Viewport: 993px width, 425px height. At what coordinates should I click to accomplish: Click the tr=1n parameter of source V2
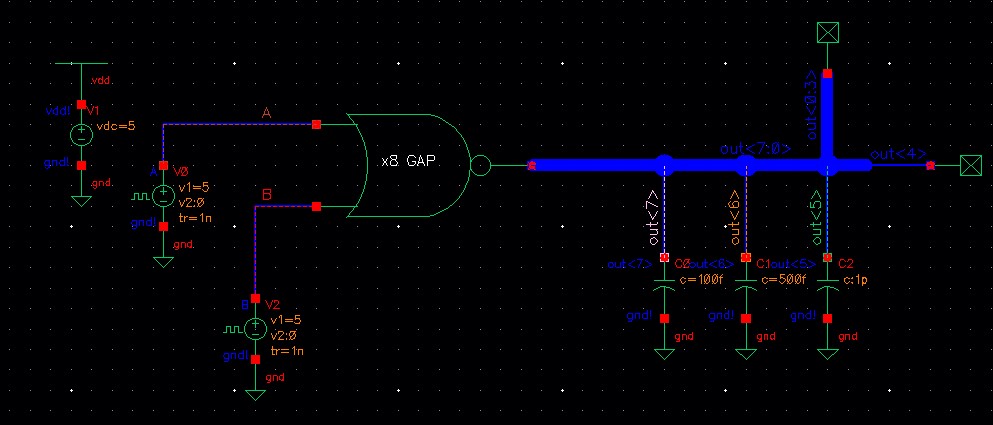(x=286, y=350)
